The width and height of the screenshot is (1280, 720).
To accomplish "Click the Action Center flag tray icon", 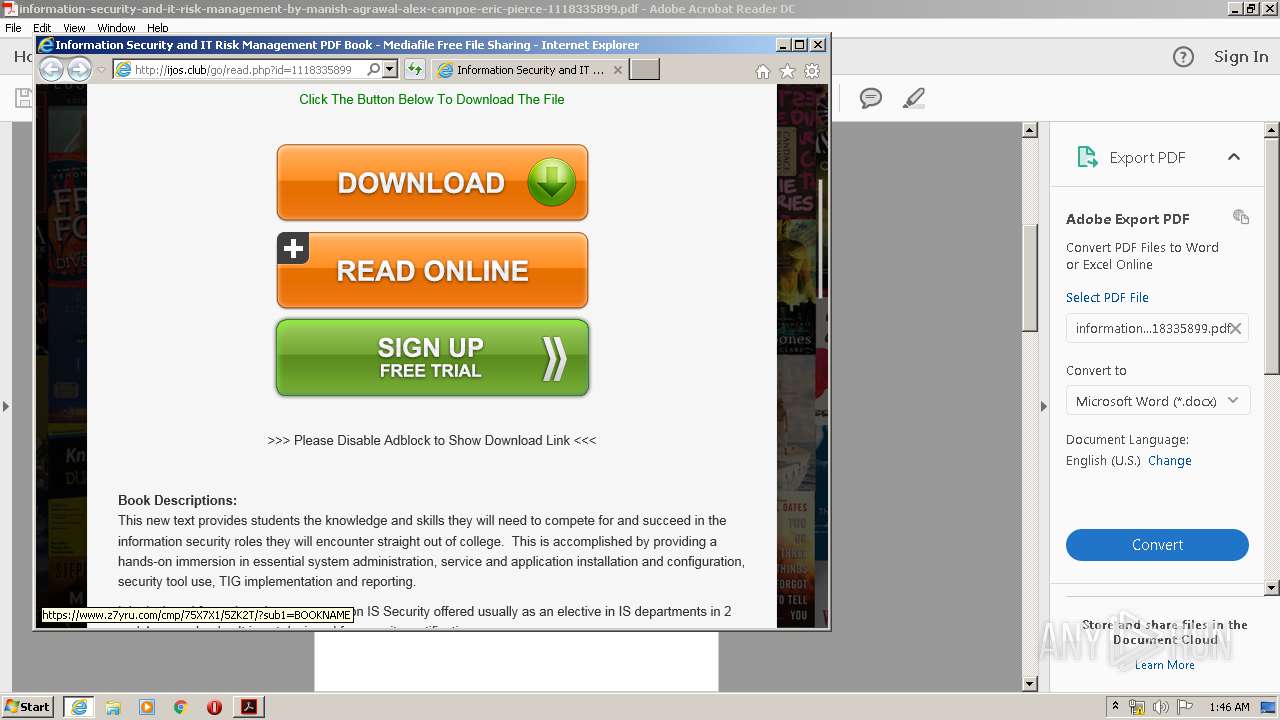I will [x=1185, y=707].
